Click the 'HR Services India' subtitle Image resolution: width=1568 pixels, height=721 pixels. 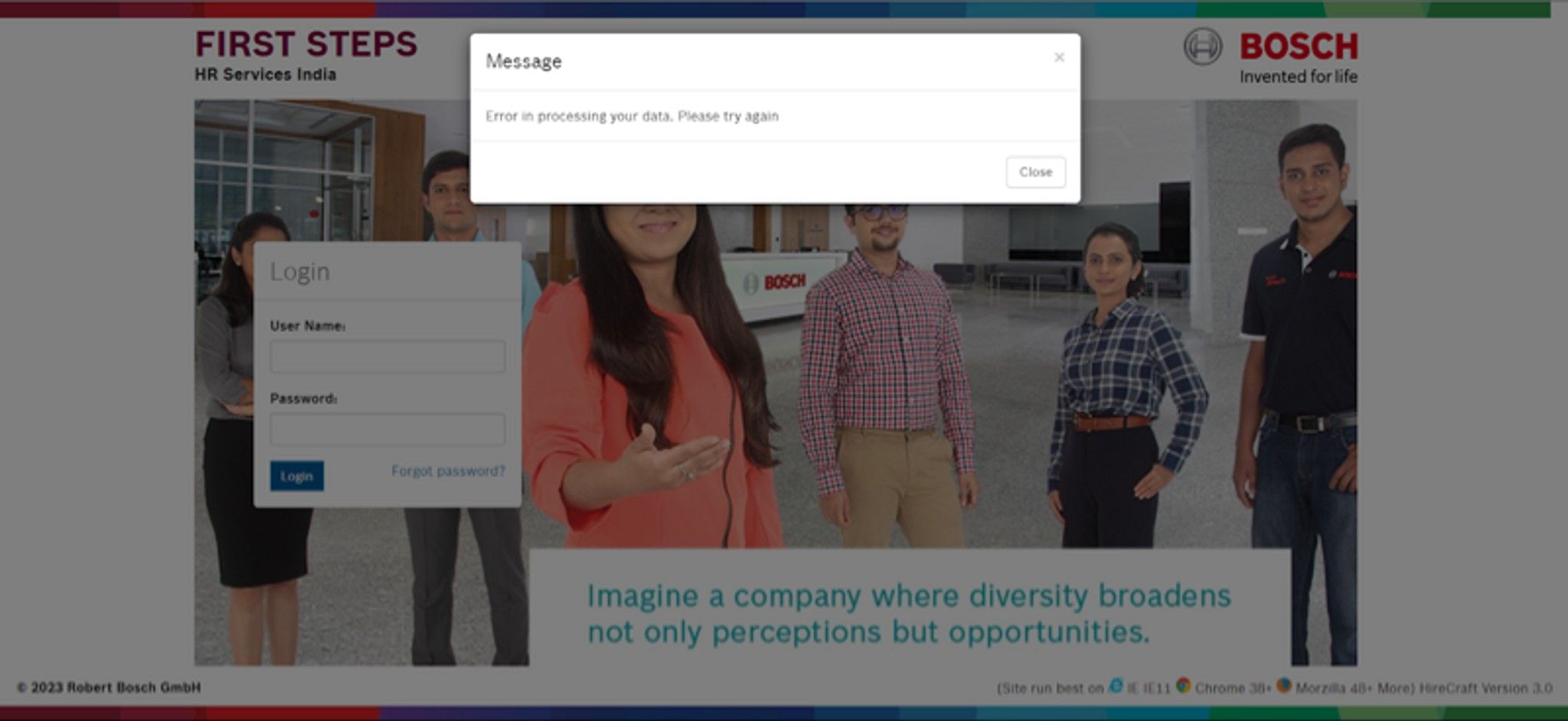(x=265, y=74)
